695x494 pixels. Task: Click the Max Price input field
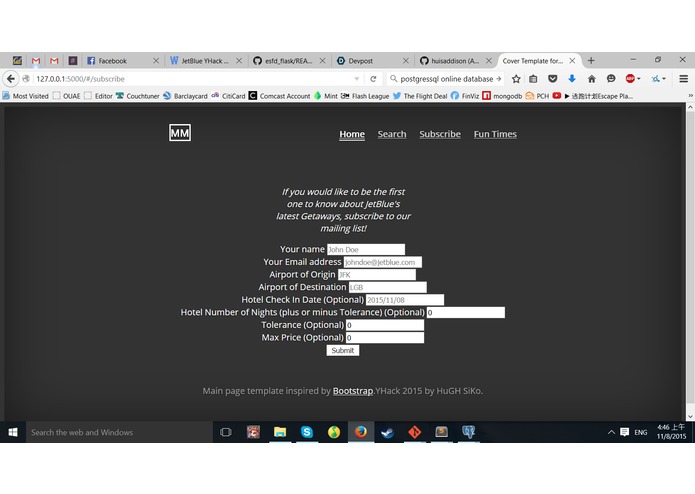(x=385, y=338)
